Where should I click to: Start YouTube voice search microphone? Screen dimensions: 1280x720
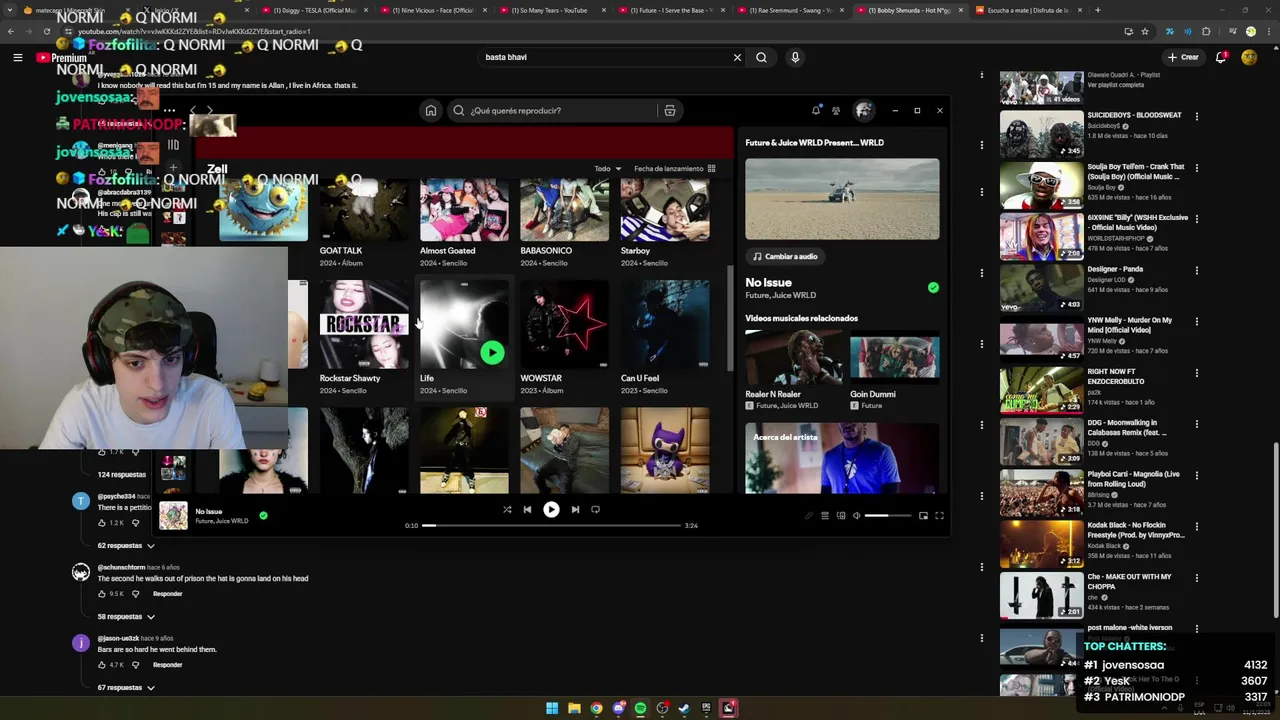795,57
